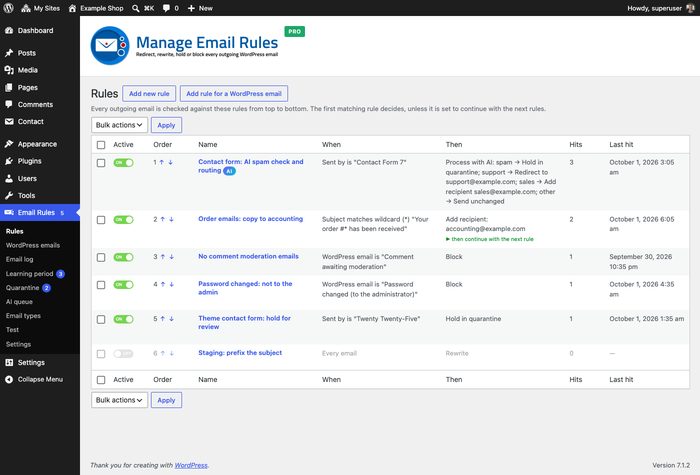Go to Posts in sidebar
The width and height of the screenshot is (700, 475).
point(40,53)
